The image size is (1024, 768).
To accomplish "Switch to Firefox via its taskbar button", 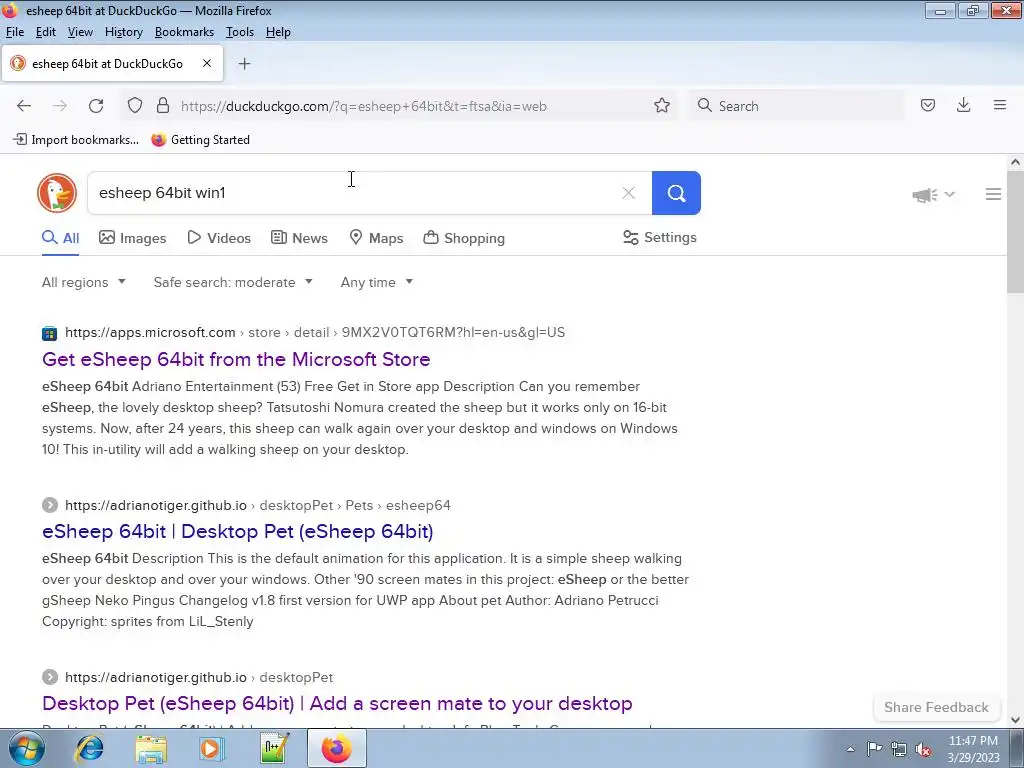I will (336, 748).
